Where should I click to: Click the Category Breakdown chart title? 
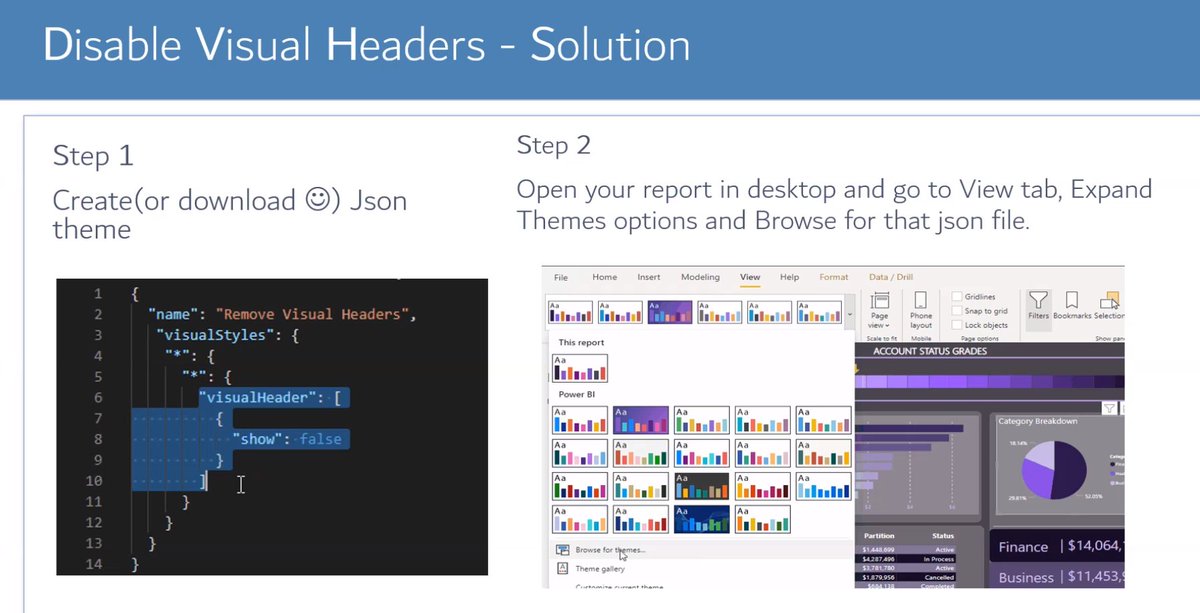point(1038,421)
